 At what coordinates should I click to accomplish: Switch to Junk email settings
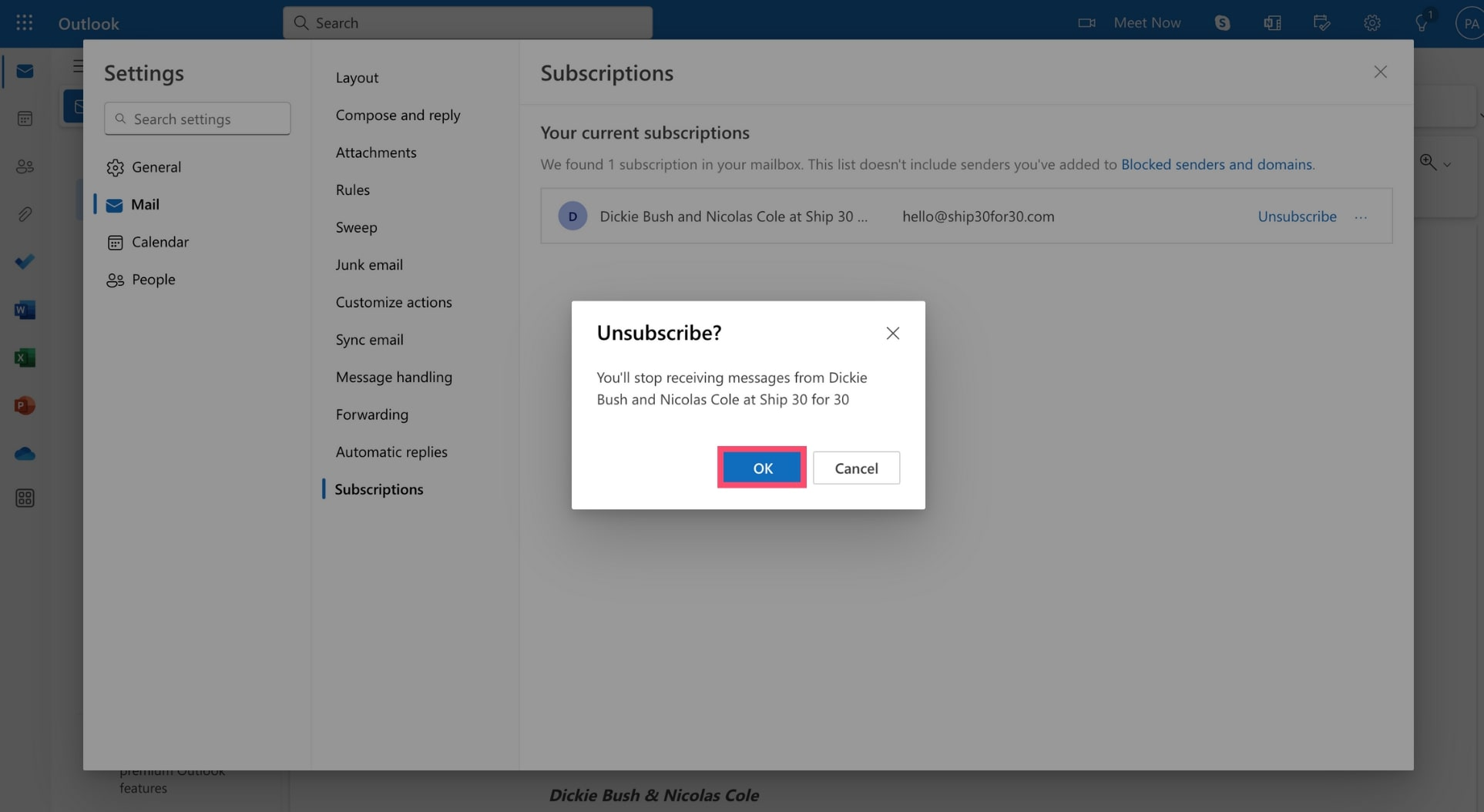click(x=369, y=264)
